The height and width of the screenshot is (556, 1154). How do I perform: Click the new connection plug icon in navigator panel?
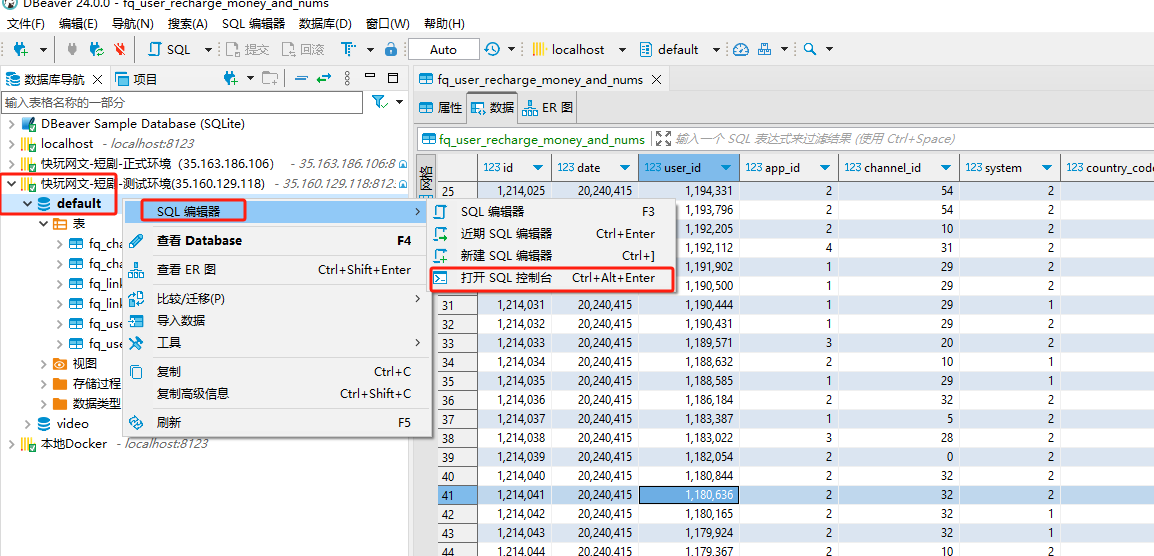tap(231, 78)
